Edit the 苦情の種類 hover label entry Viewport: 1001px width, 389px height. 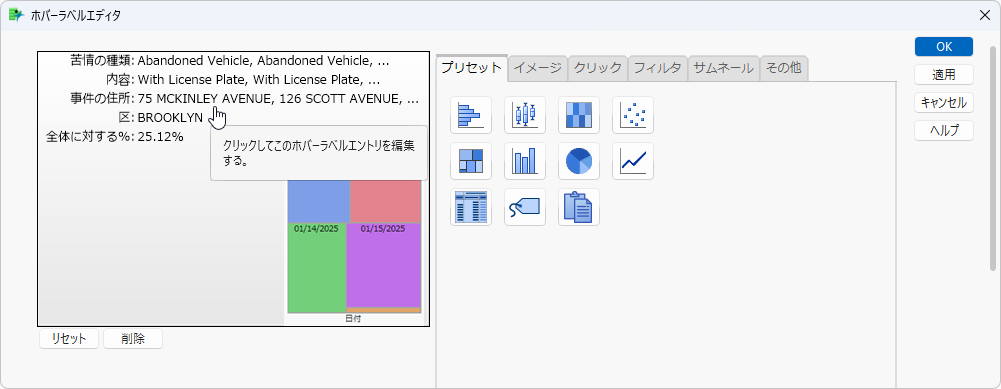point(230,61)
